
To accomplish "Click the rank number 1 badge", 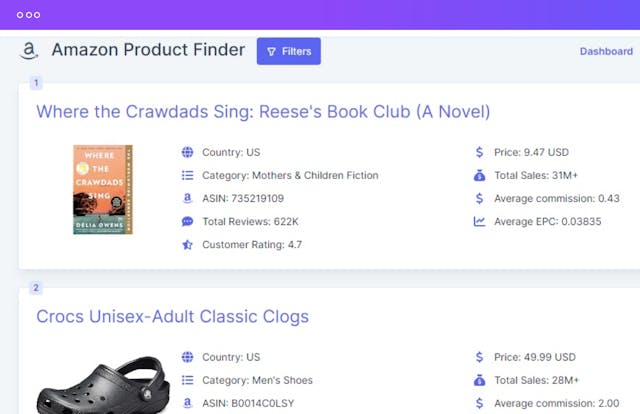I will point(36,83).
